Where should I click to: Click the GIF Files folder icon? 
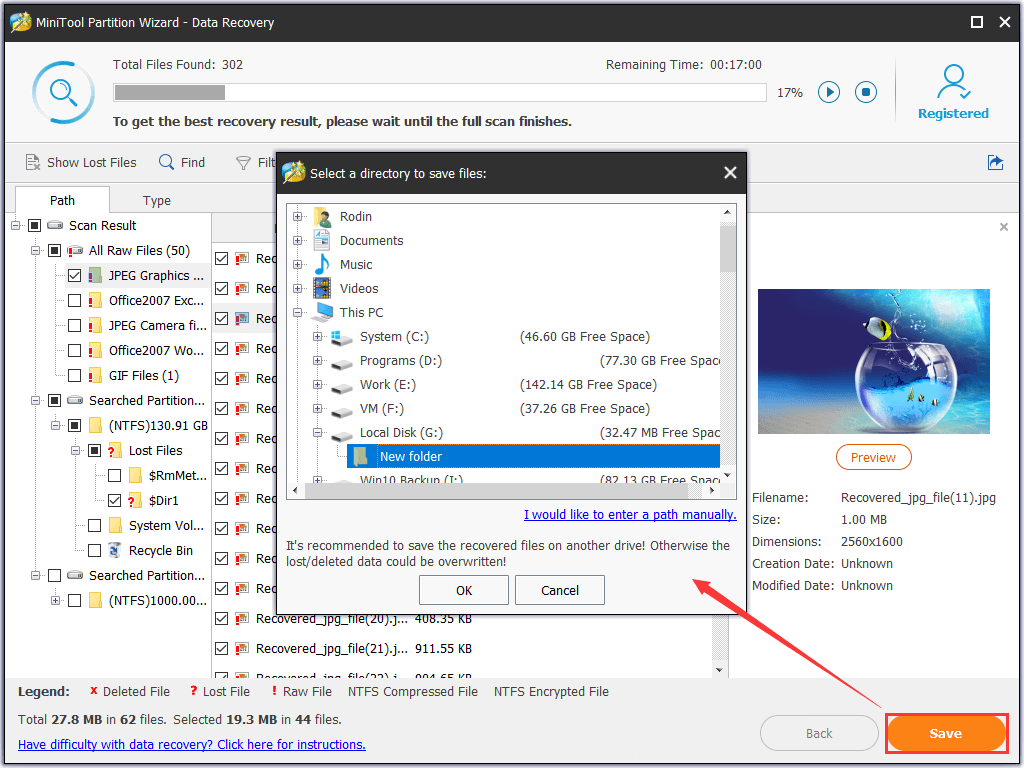[x=95, y=376]
